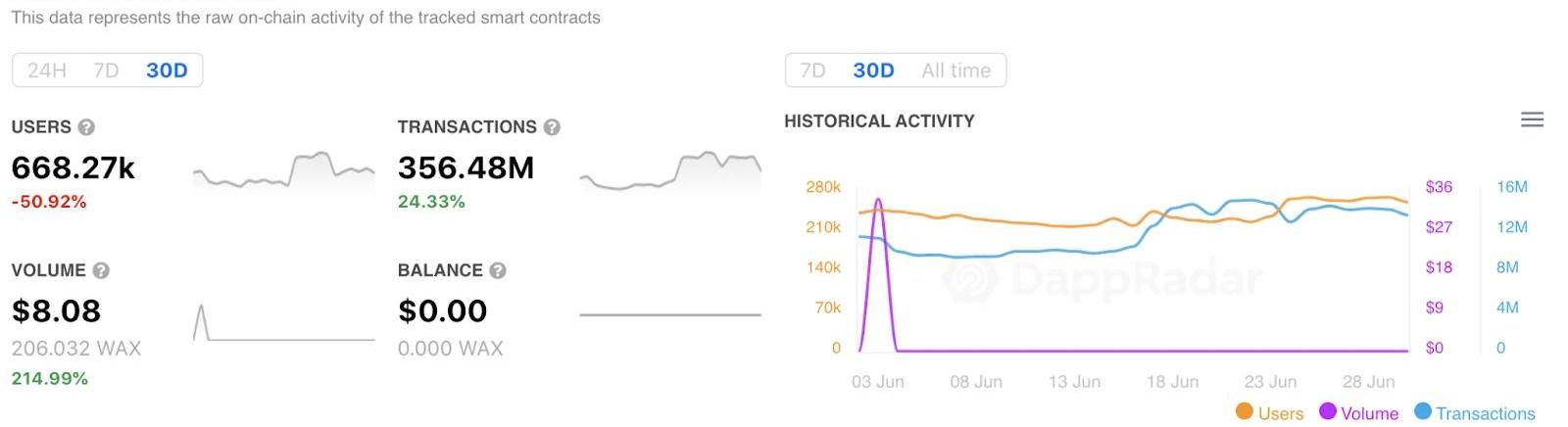
Task: Toggle the Users series label in legend
Action: 1281,413
